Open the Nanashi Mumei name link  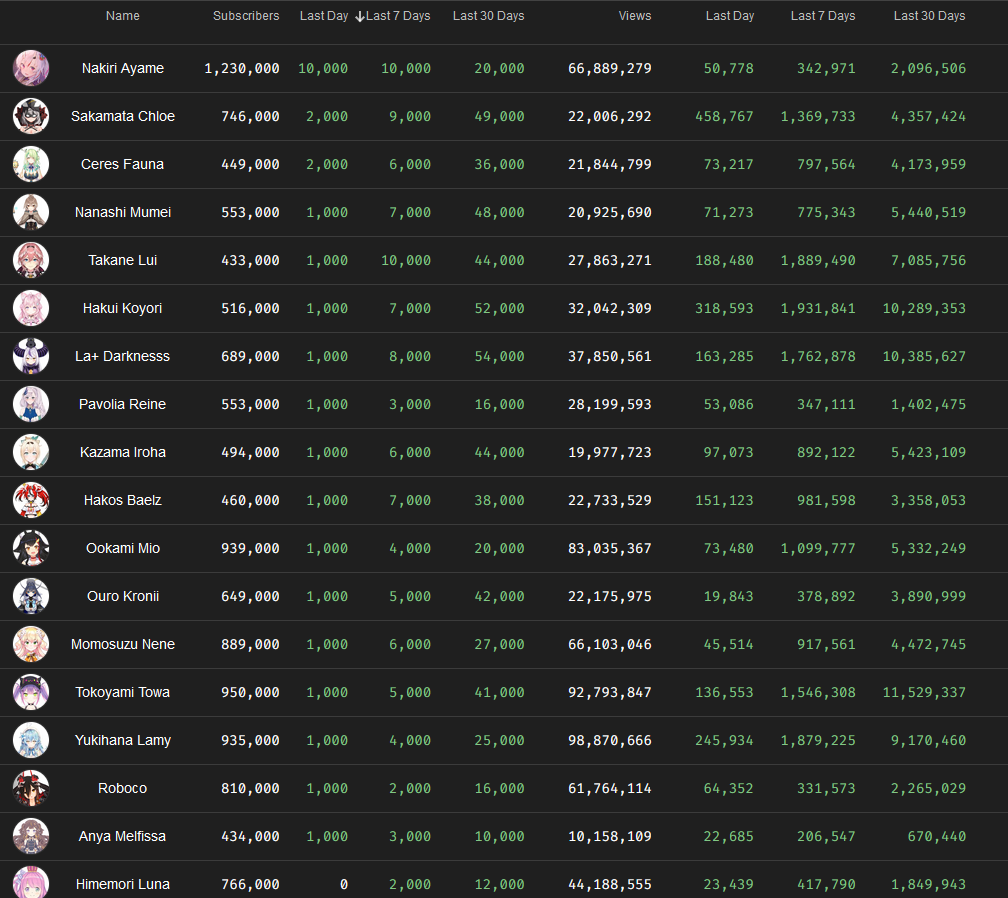tap(123, 212)
